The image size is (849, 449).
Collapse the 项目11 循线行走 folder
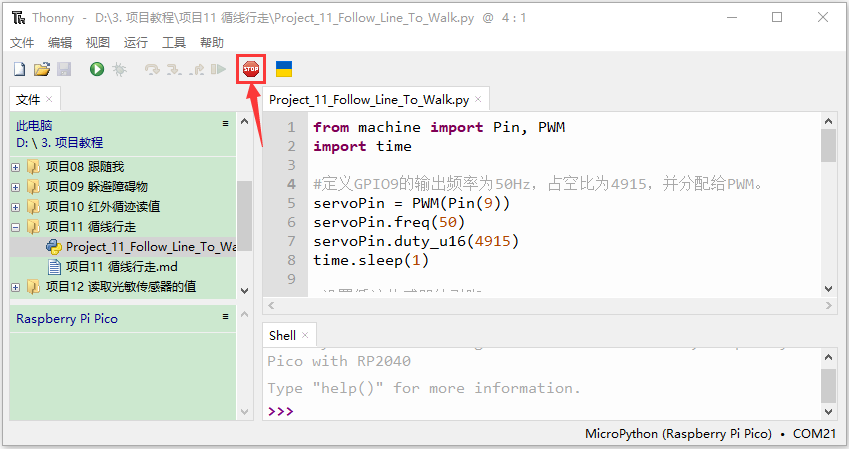tap(16, 227)
